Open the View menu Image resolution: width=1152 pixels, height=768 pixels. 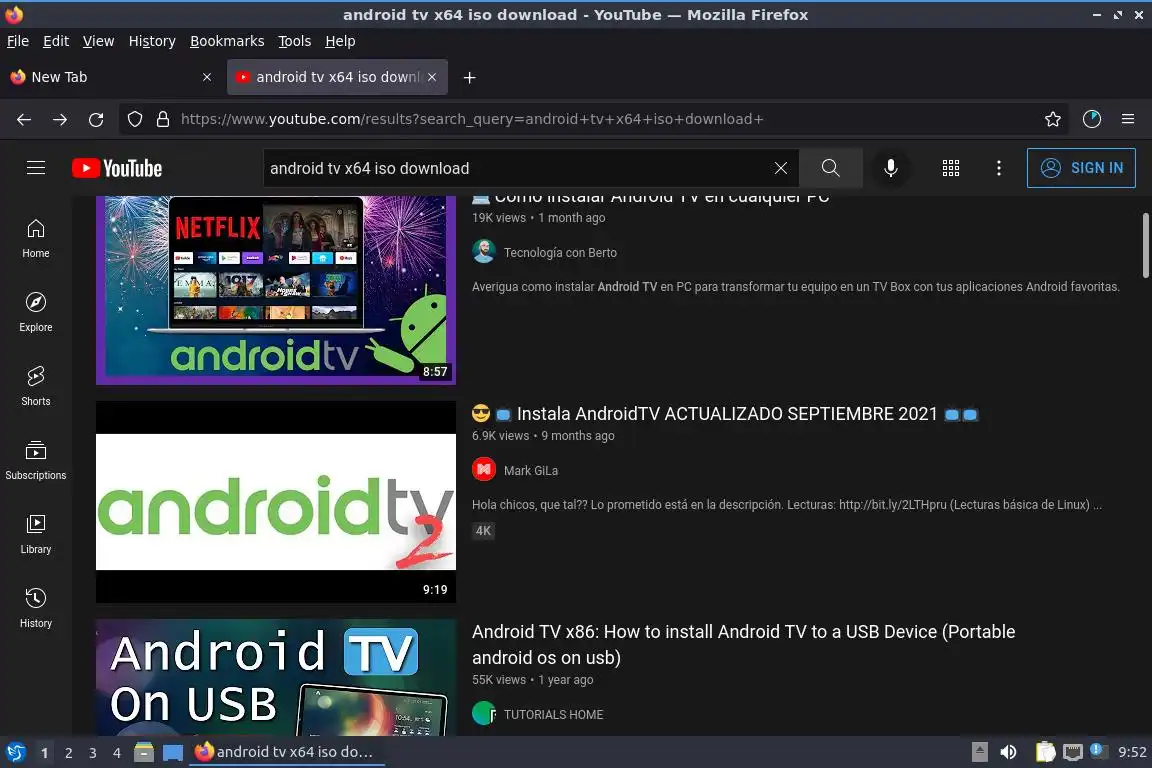(98, 41)
